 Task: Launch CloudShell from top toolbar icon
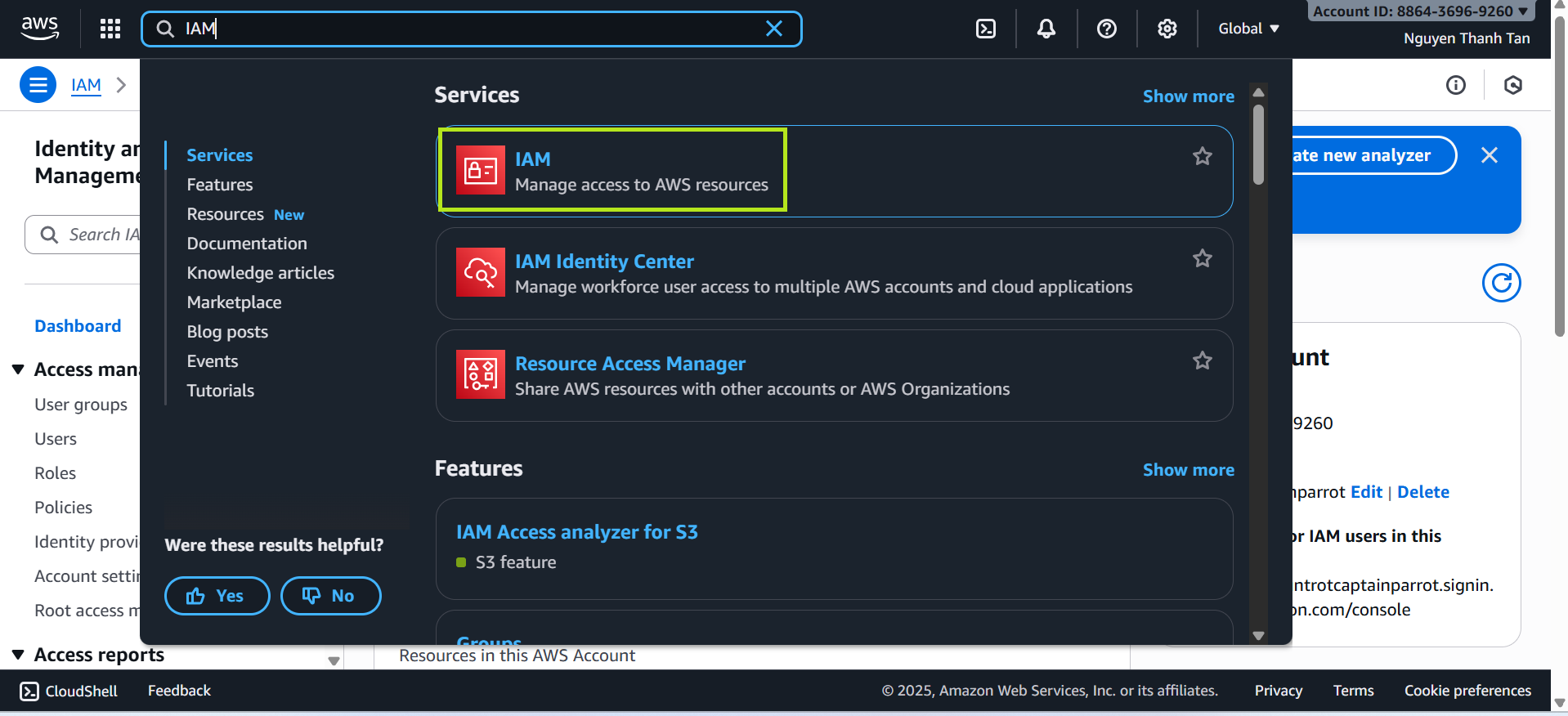[x=986, y=29]
